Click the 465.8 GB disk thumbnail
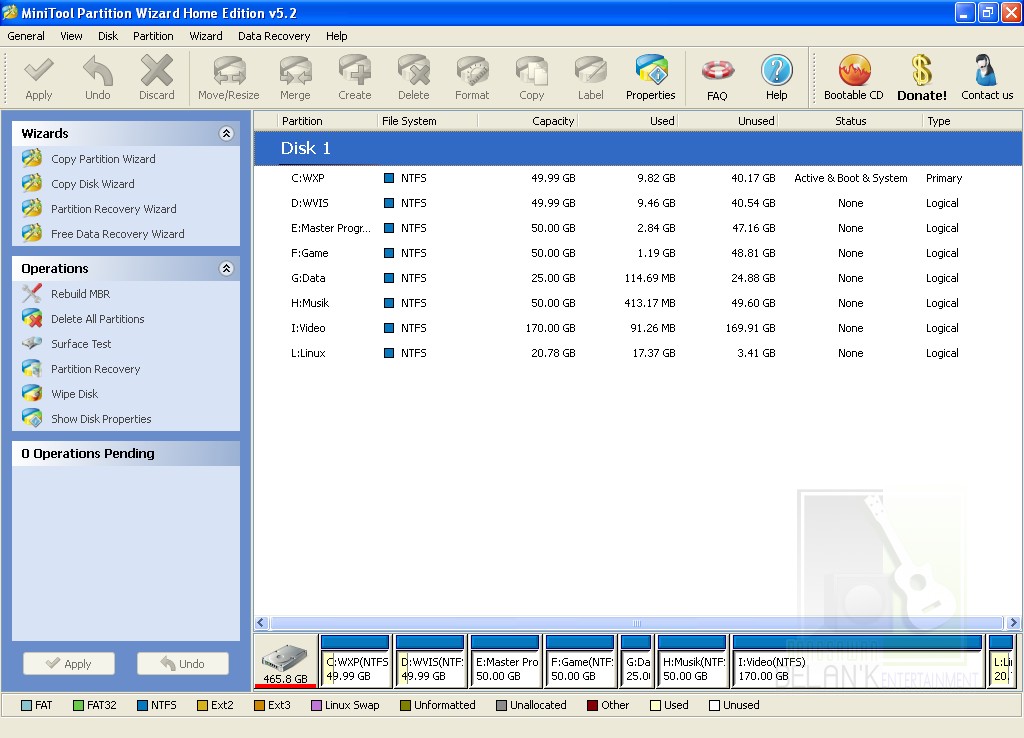The height and width of the screenshot is (738, 1024). 285,661
